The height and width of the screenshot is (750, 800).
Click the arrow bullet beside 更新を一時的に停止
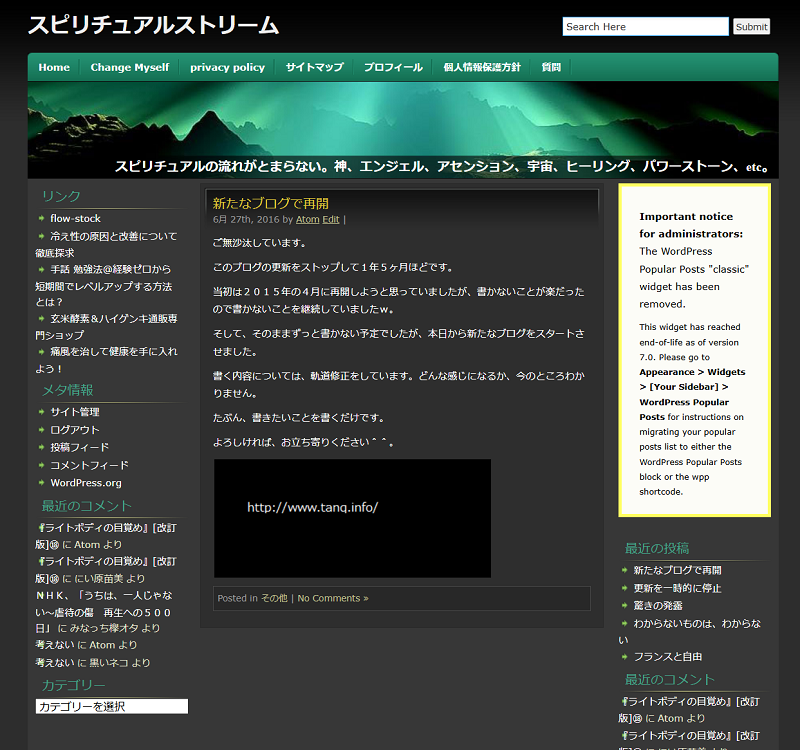coord(624,588)
